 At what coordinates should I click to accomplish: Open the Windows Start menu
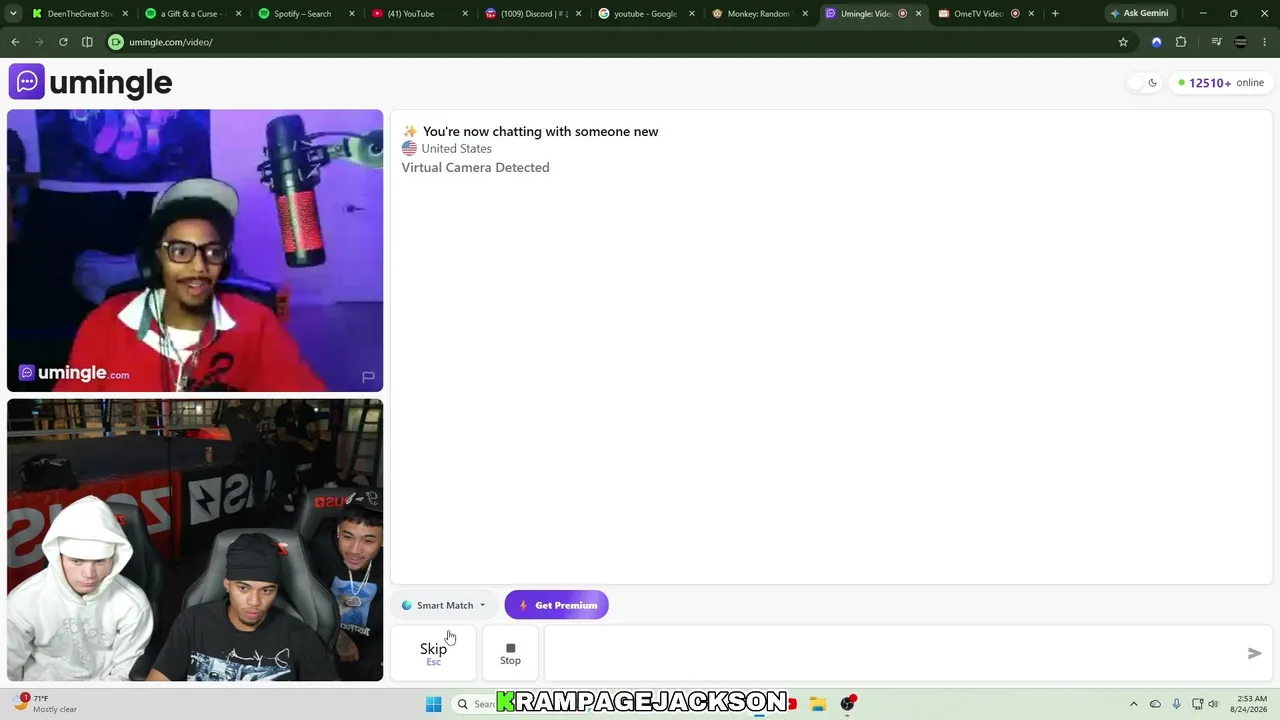433,704
